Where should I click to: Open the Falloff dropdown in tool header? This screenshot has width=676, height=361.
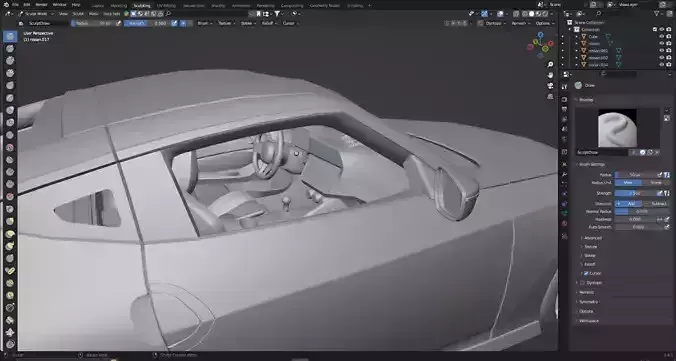click(x=269, y=23)
